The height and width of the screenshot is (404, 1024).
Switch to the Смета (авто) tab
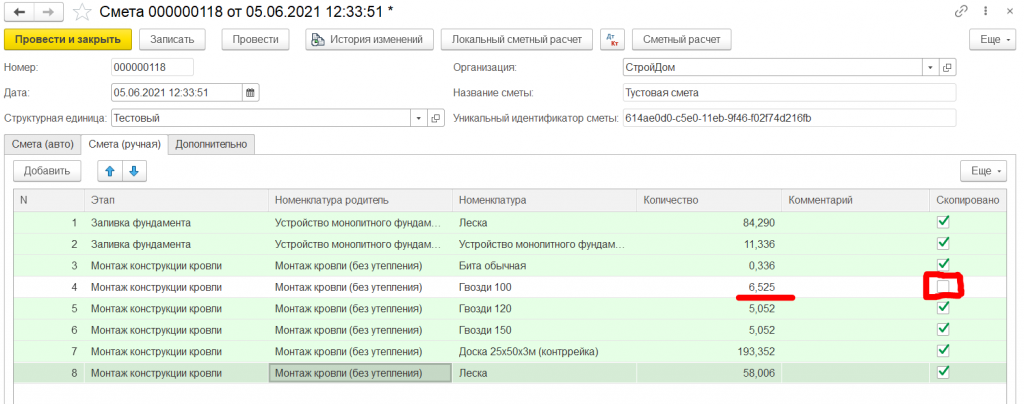pyautogui.click(x=42, y=144)
